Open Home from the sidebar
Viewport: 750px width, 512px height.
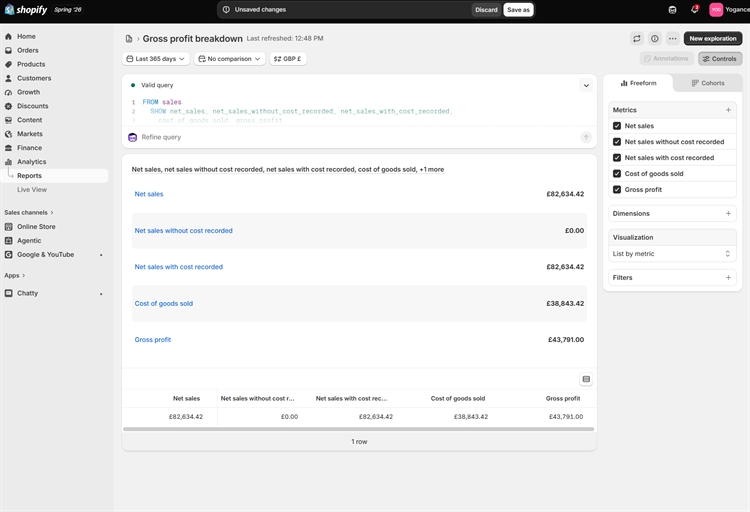coord(26,36)
